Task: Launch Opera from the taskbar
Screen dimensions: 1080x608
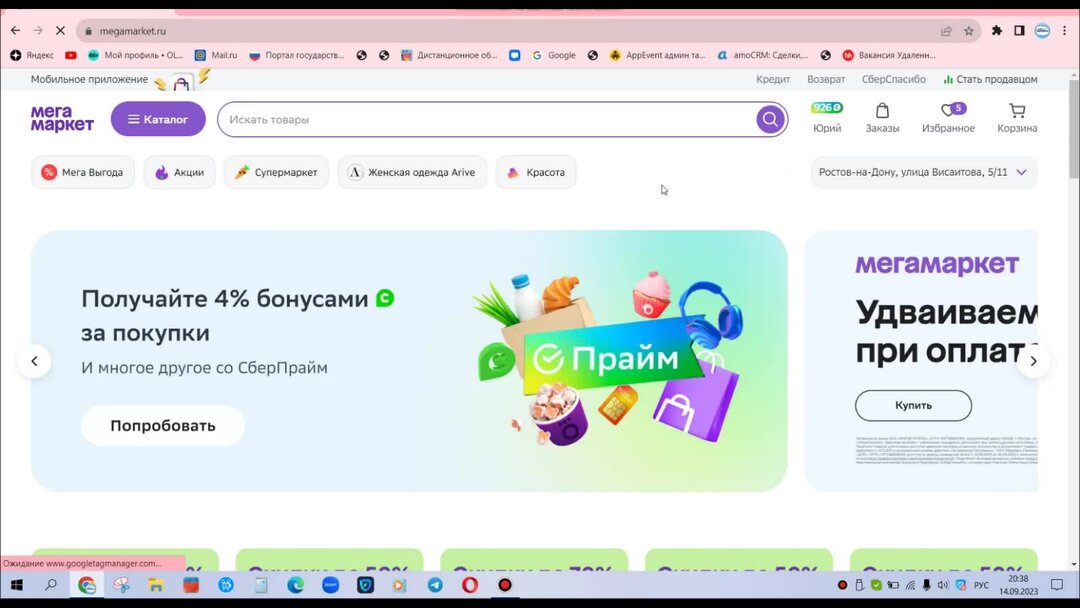Action: pyautogui.click(x=470, y=585)
